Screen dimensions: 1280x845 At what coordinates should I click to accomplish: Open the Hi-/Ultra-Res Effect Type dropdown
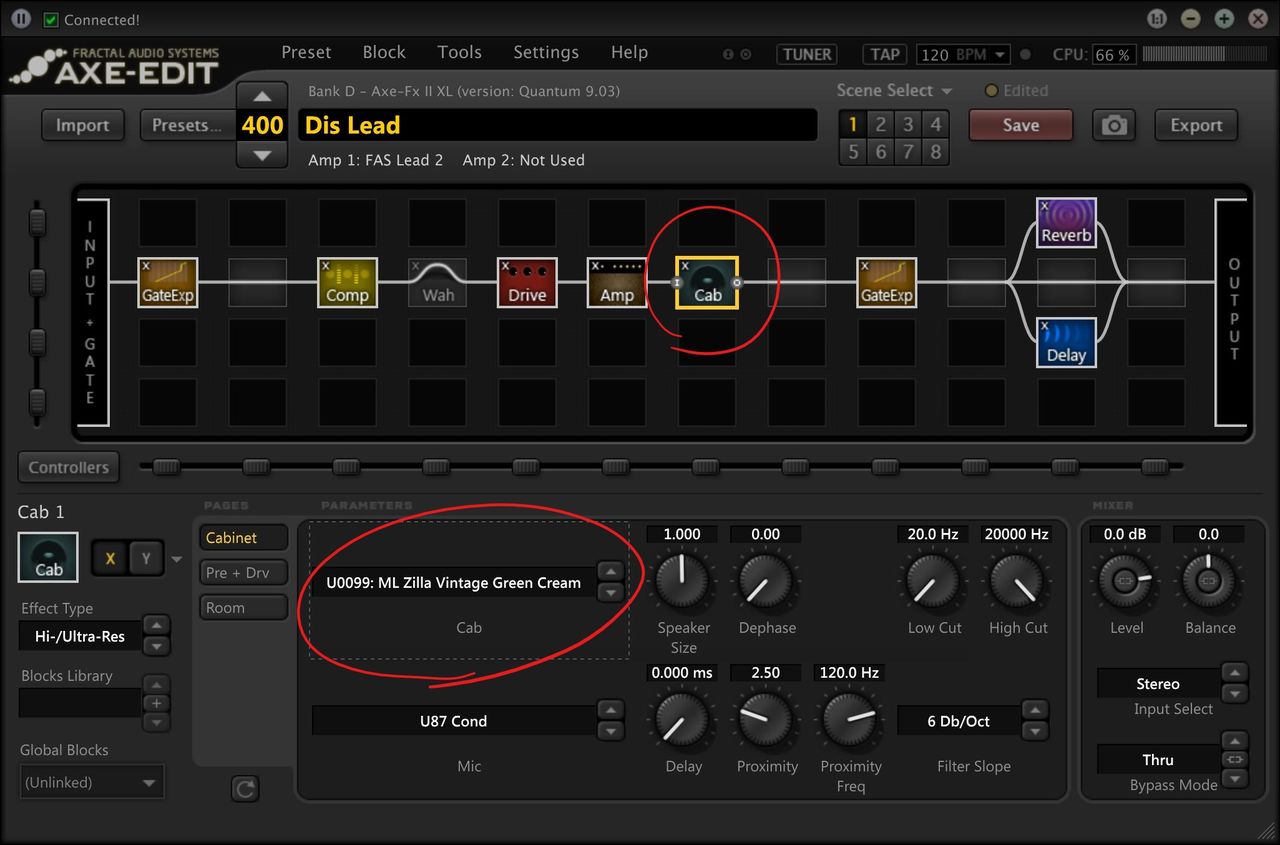pos(80,635)
